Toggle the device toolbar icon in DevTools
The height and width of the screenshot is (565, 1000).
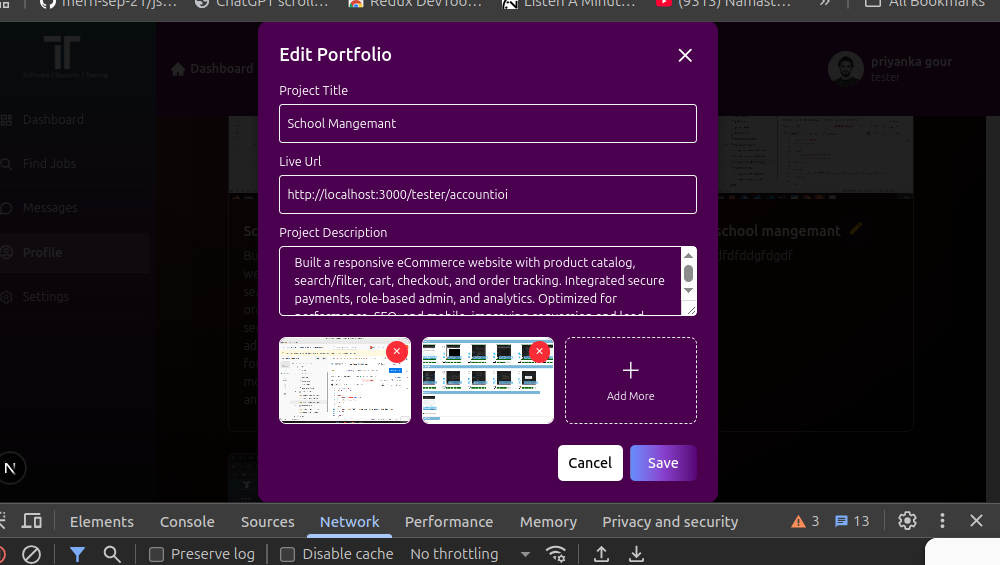click(x=32, y=521)
